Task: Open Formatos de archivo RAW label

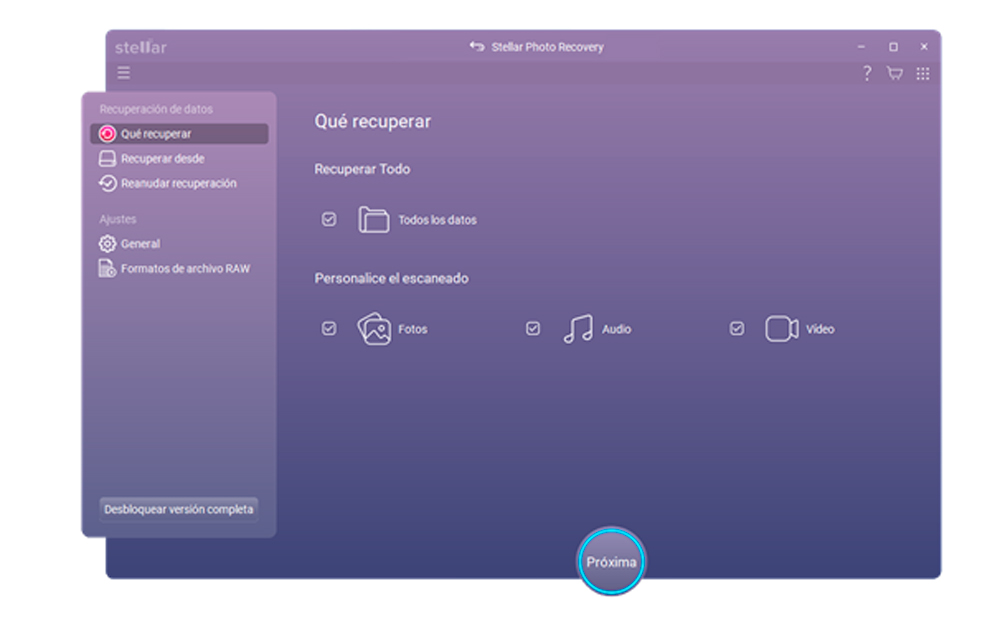Action: 186,269
